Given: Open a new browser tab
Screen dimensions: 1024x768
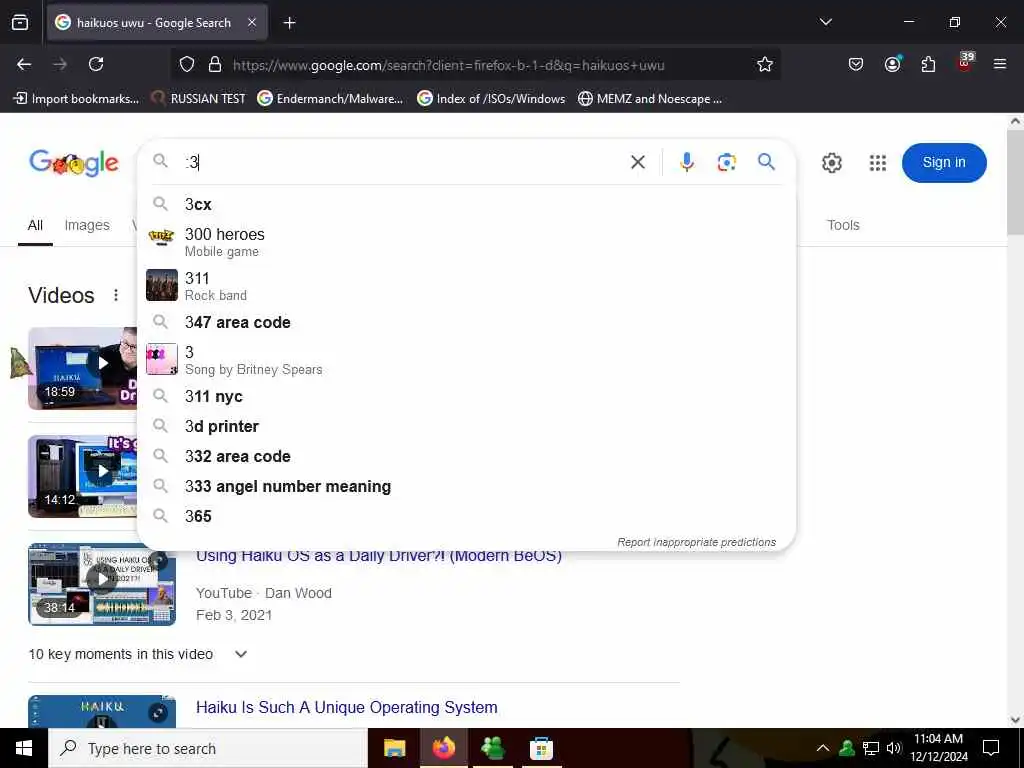Looking at the screenshot, I should 289,23.
